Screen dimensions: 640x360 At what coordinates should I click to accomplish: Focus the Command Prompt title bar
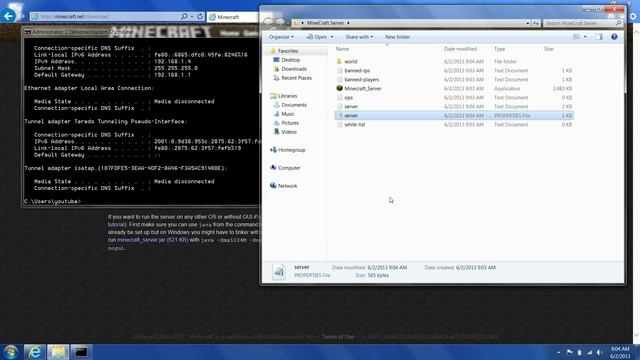click(x=141, y=32)
